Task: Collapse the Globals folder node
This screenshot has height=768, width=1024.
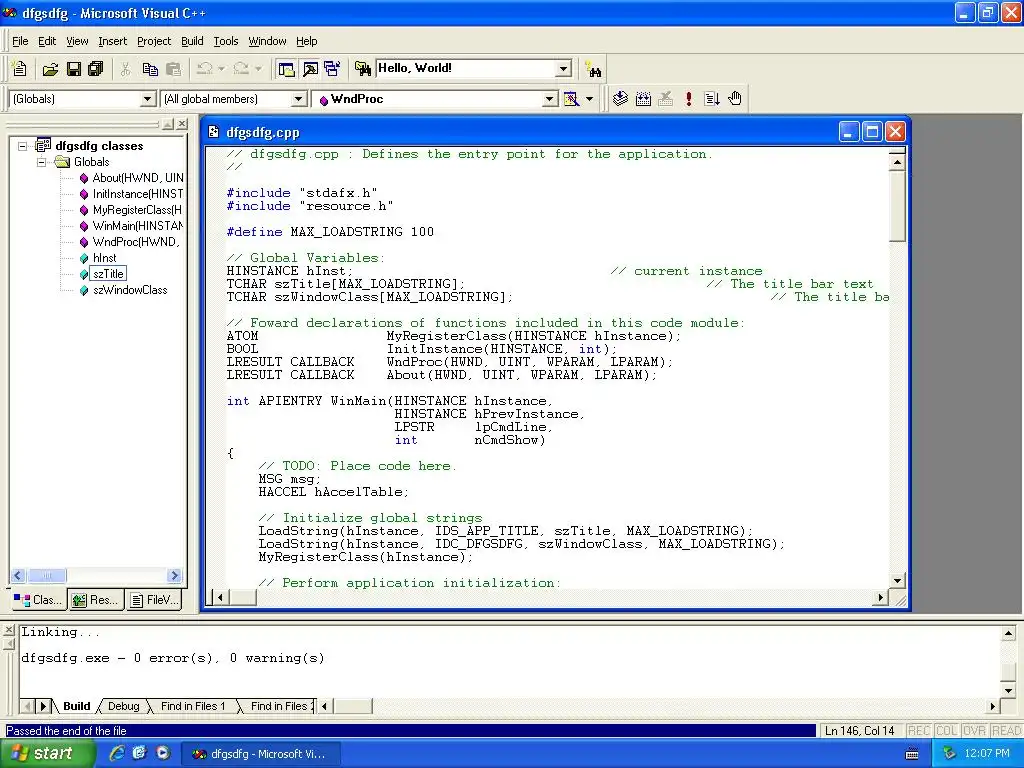Action: 41,162
